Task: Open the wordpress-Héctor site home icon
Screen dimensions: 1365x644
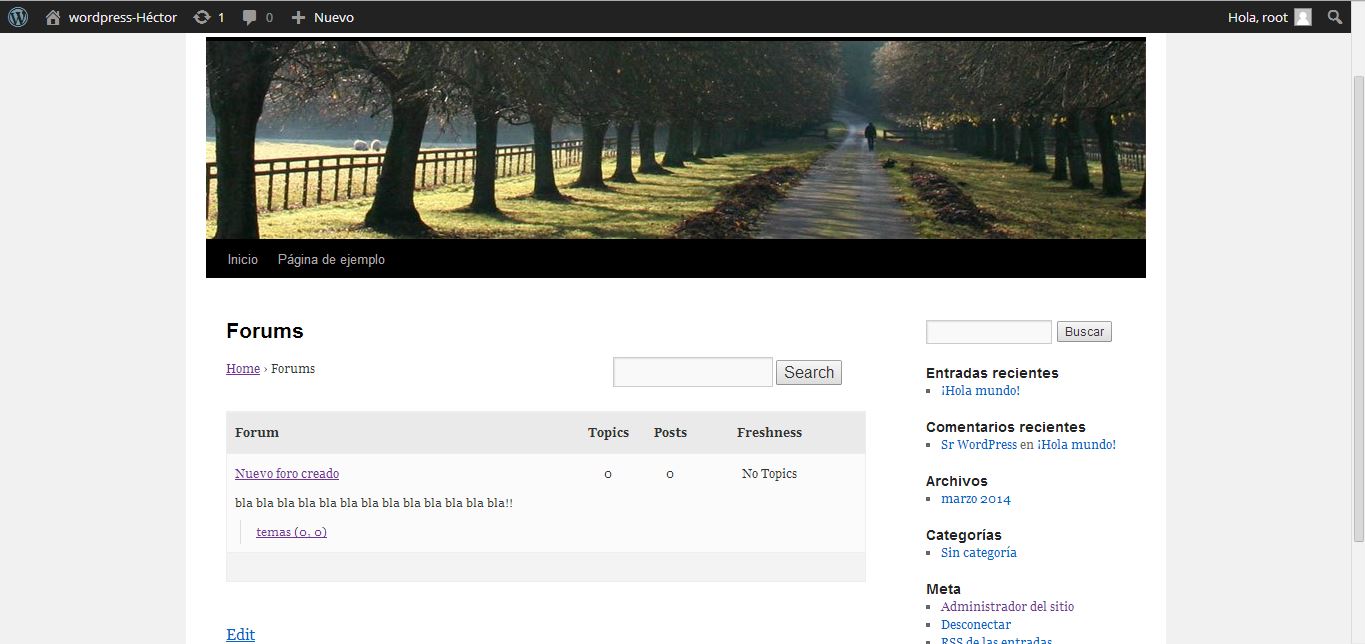Action: 53,17
